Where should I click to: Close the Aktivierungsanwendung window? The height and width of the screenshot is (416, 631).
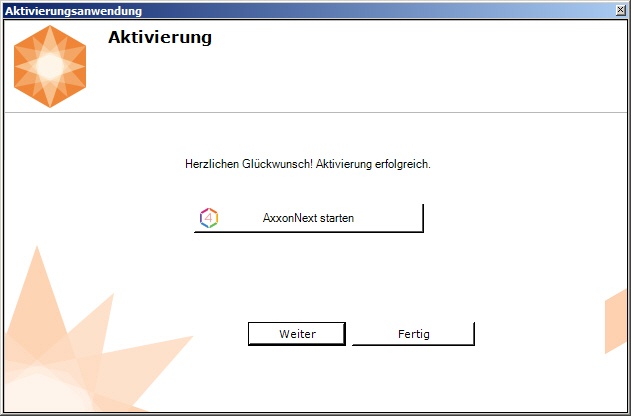(621, 10)
